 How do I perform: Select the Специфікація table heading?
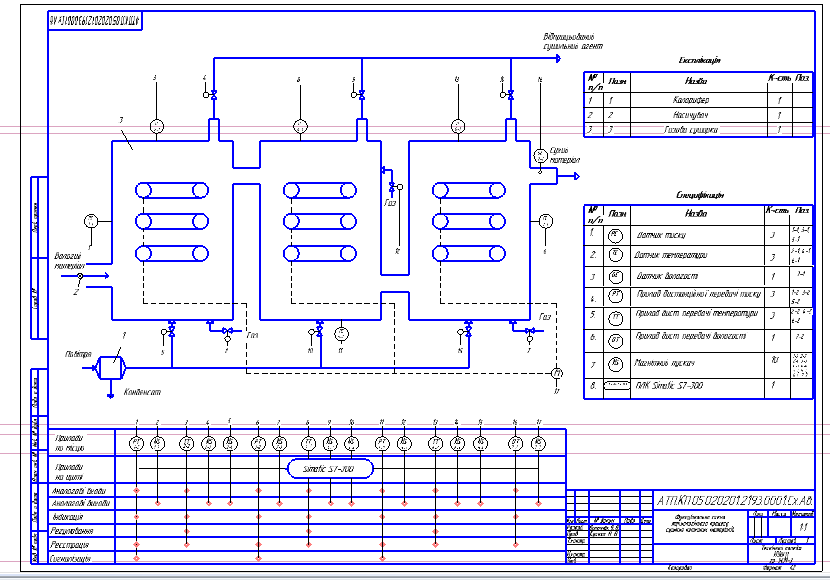[x=700, y=195]
